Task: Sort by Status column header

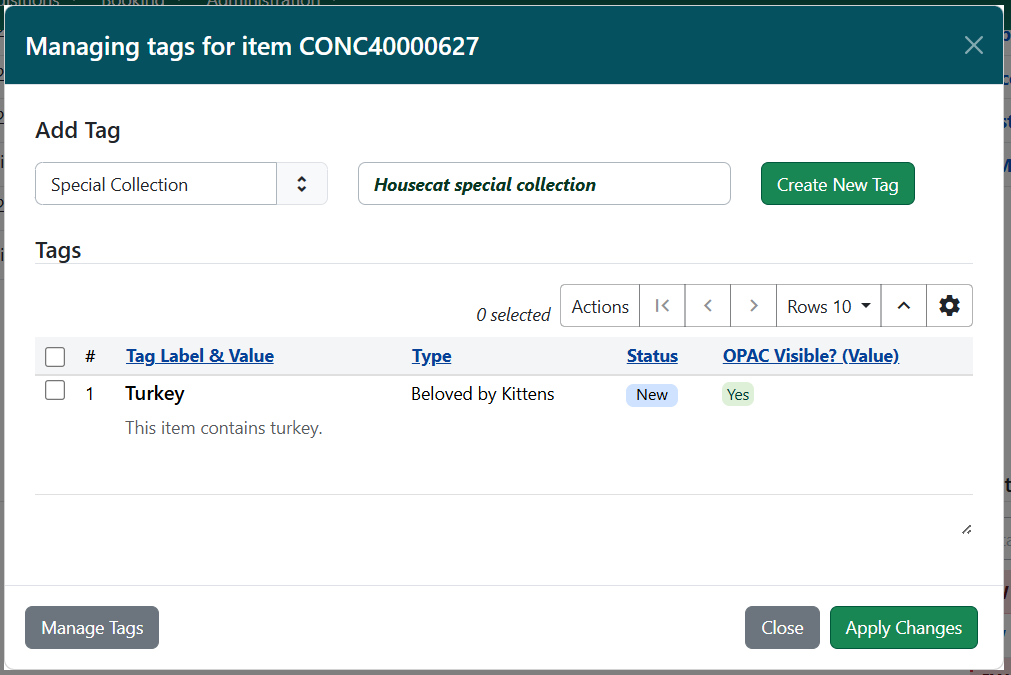Action: pyautogui.click(x=652, y=356)
